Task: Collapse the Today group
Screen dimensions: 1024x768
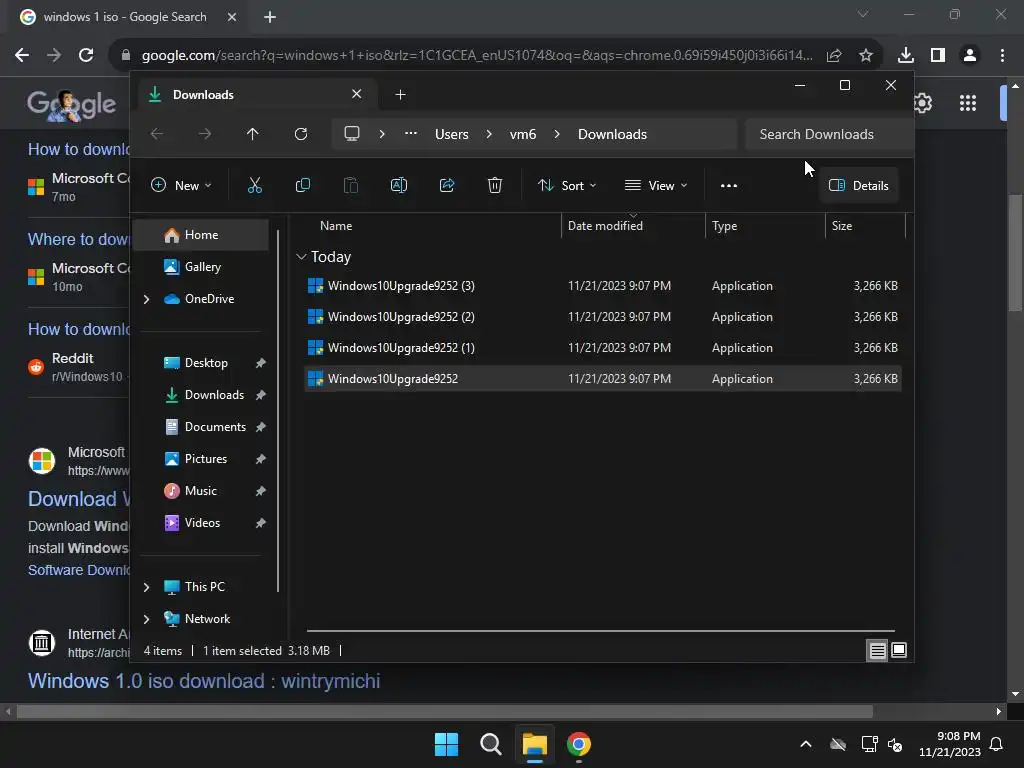Action: pyautogui.click(x=301, y=257)
